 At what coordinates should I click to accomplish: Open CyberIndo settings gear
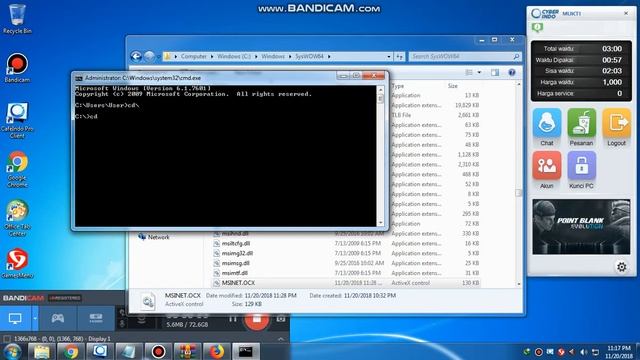pos(621,267)
